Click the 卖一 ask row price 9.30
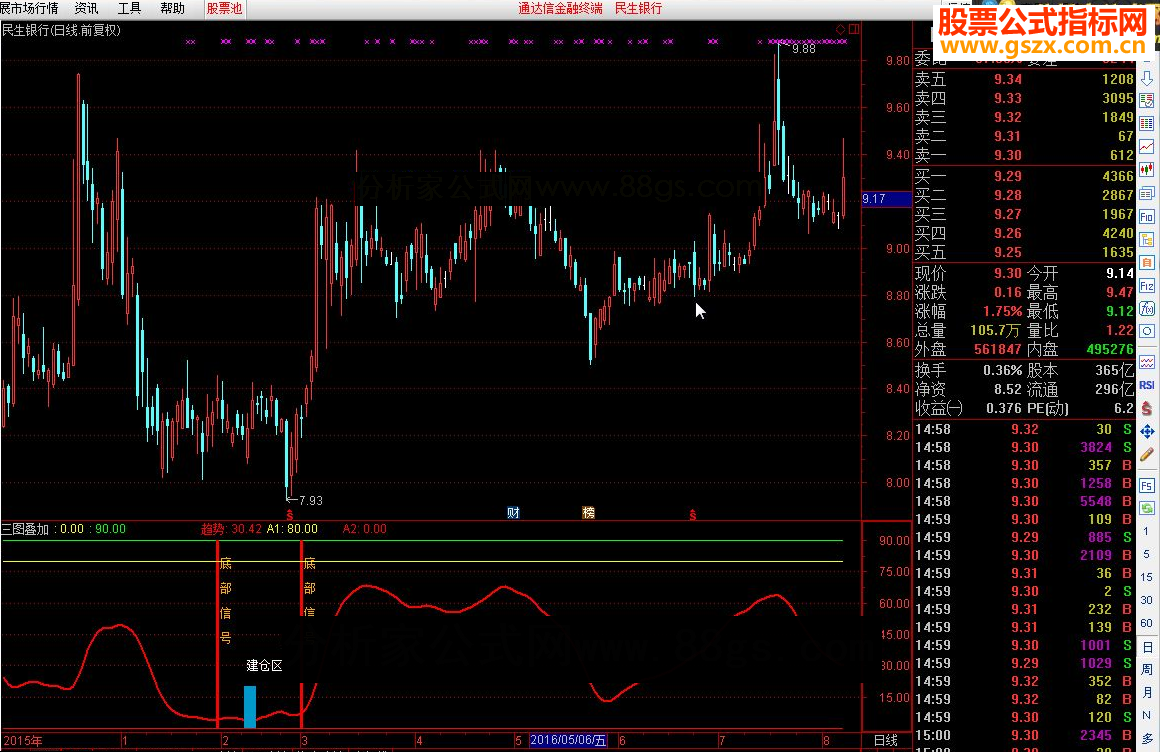This screenshot has width=1160, height=752. point(1008,155)
